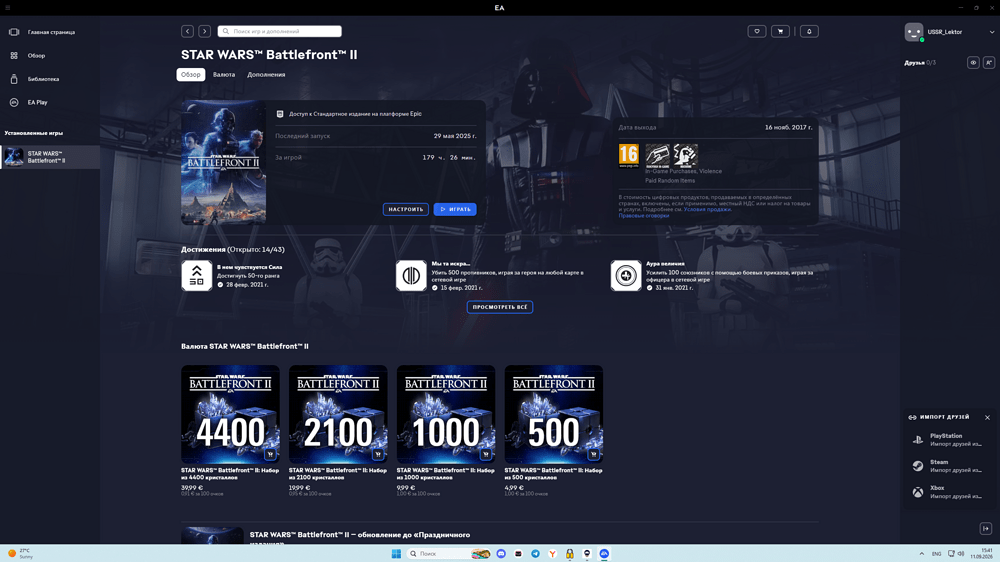
Task: Add the 500 crystals pack to cart
Action: click(593, 454)
